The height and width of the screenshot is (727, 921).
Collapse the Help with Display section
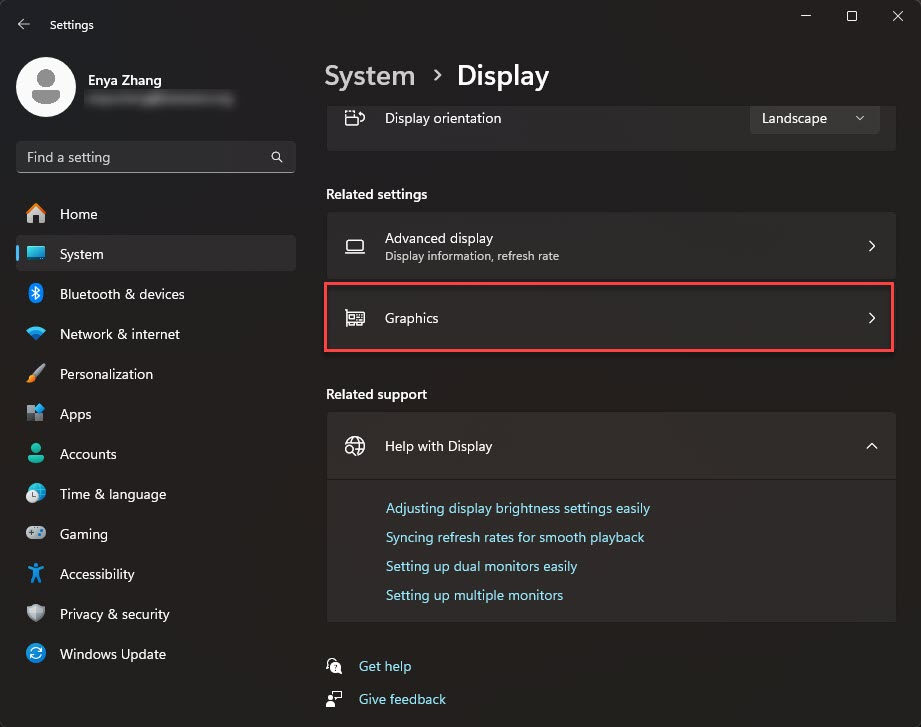[871, 446]
